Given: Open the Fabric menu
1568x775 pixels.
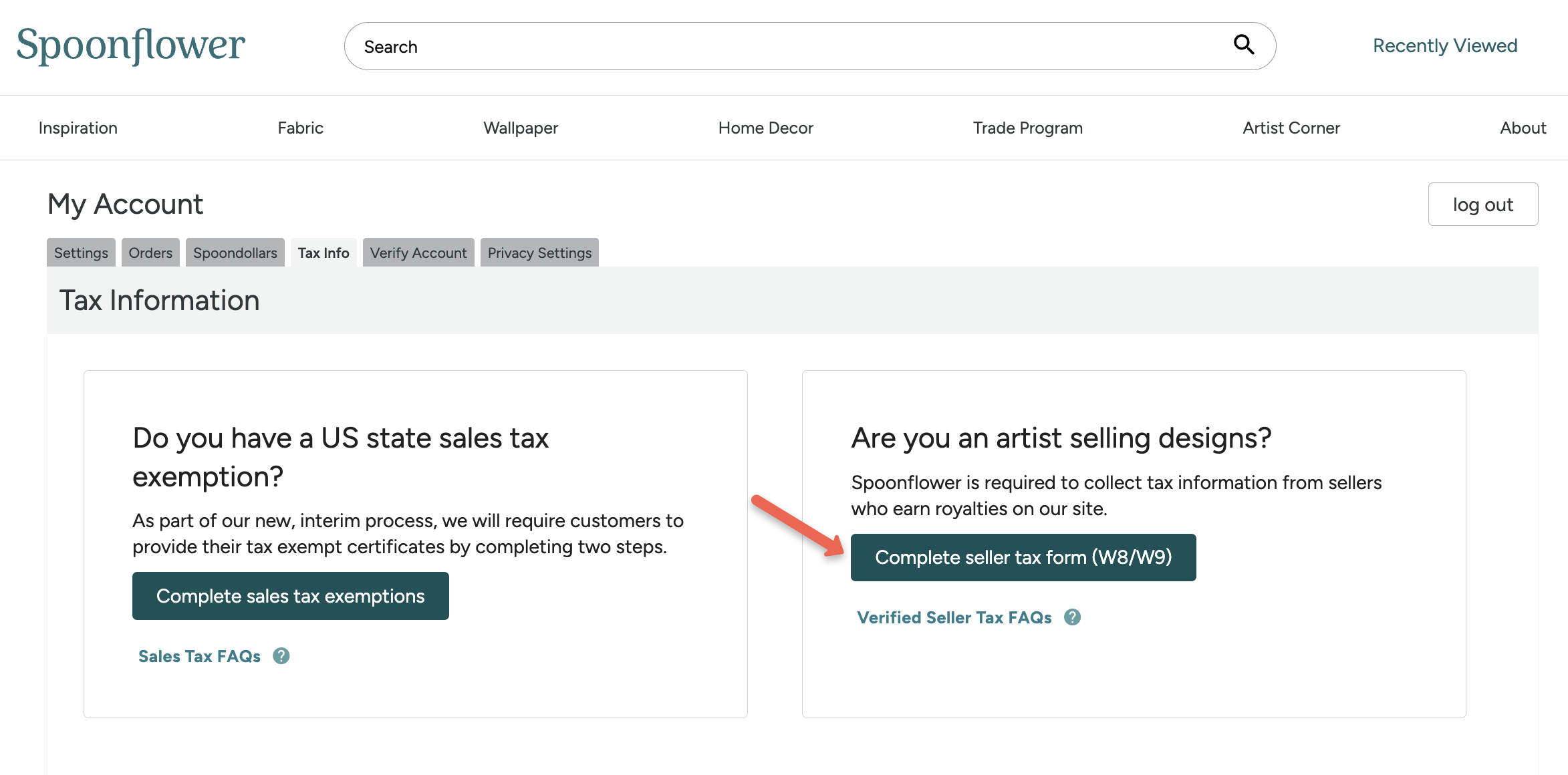Looking at the screenshot, I should tap(299, 128).
